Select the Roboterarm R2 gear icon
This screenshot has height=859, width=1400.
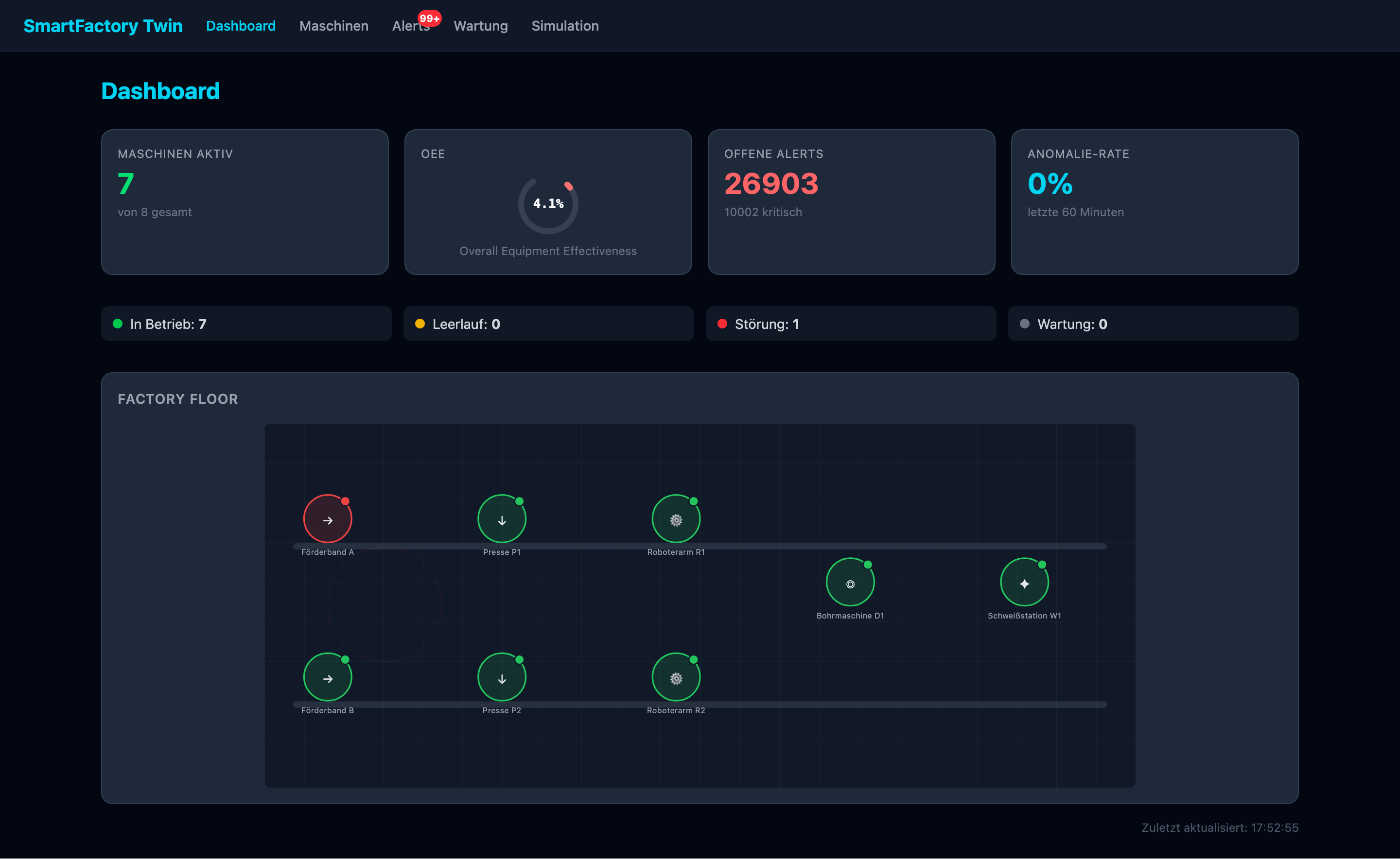[675, 678]
